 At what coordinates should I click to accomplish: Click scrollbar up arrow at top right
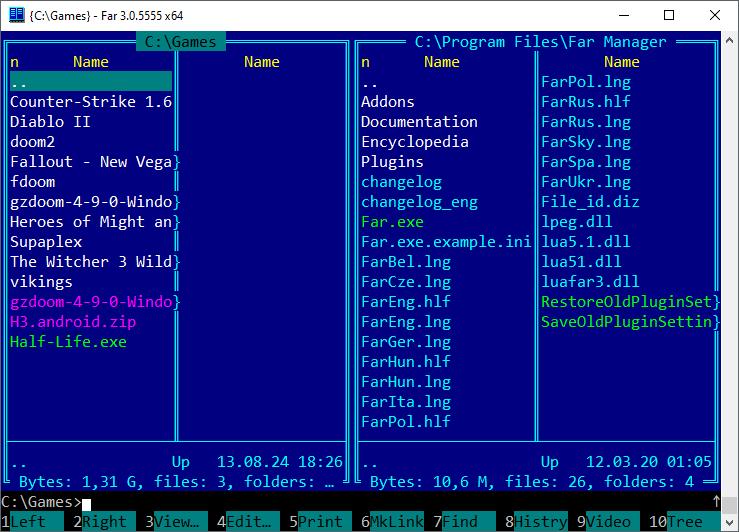coord(730,41)
